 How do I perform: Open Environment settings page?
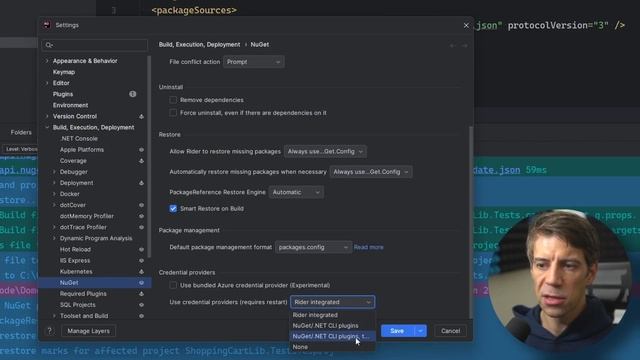pos(70,105)
